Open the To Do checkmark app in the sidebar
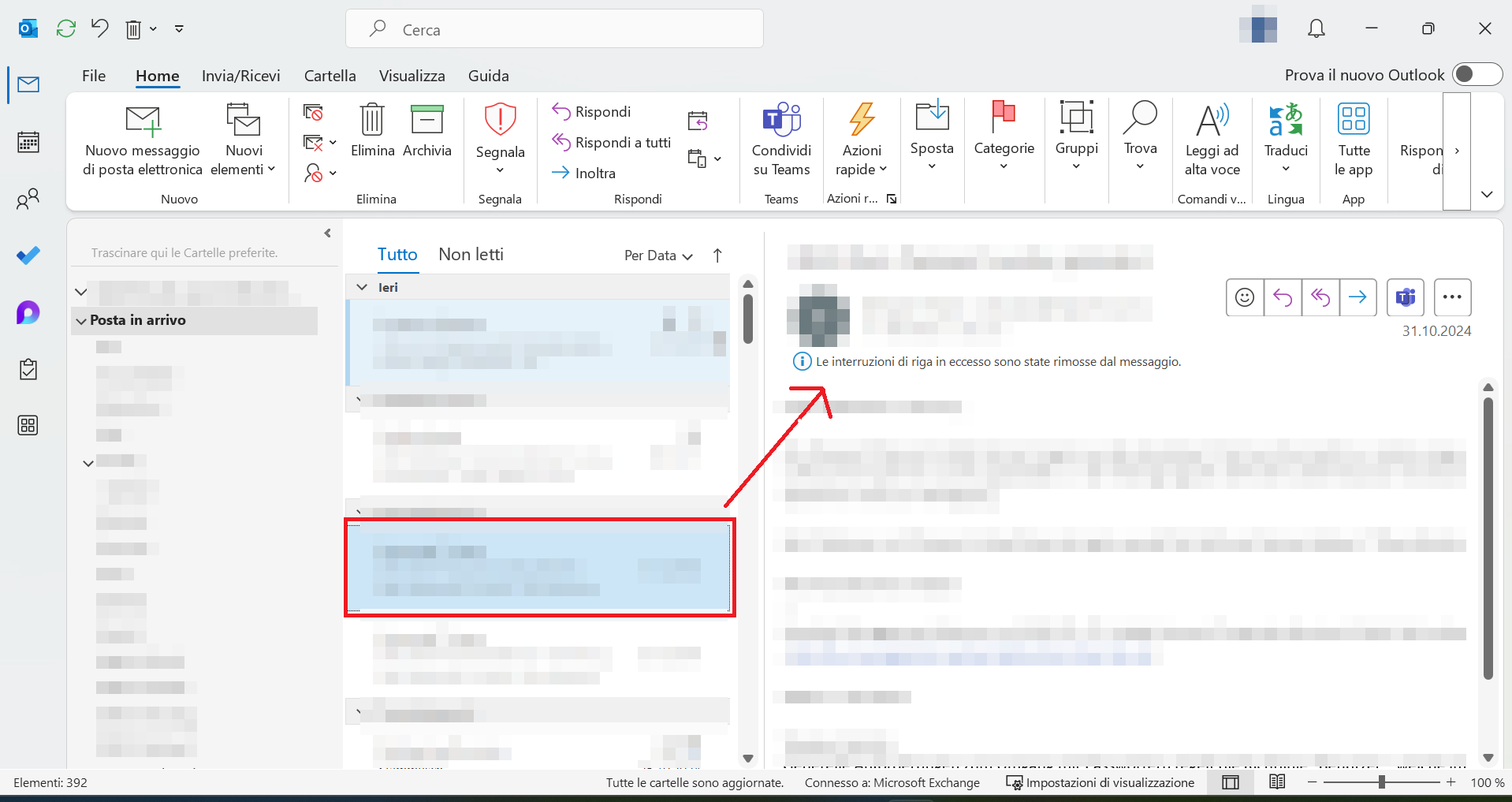 (x=28, y=256)
